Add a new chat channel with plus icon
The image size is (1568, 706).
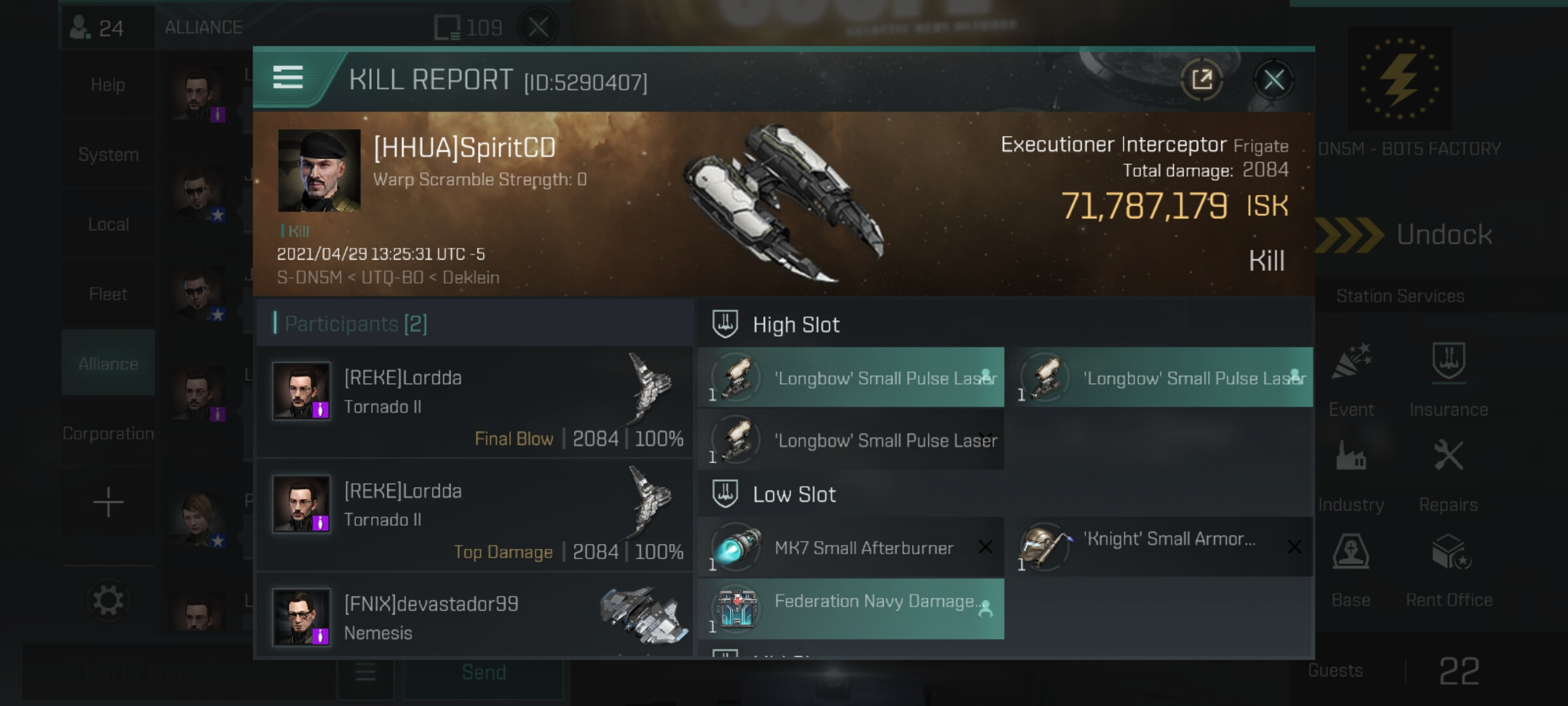108,502
